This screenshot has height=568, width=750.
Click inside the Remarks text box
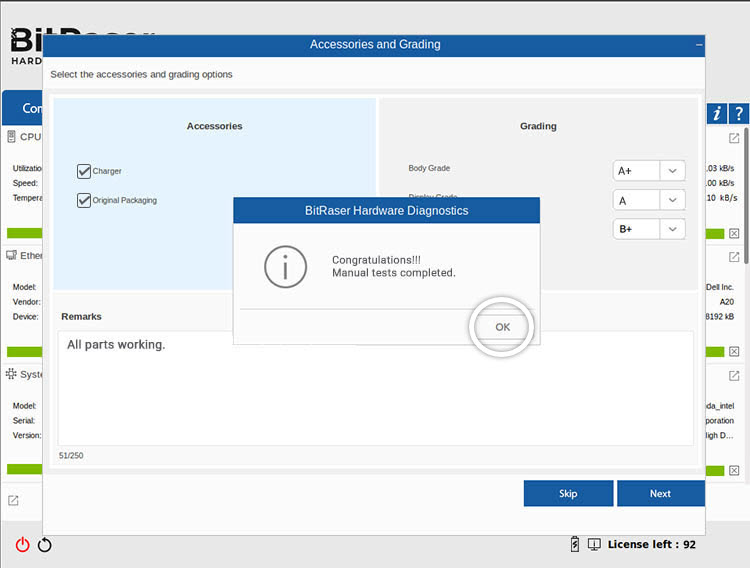(375, 390)
